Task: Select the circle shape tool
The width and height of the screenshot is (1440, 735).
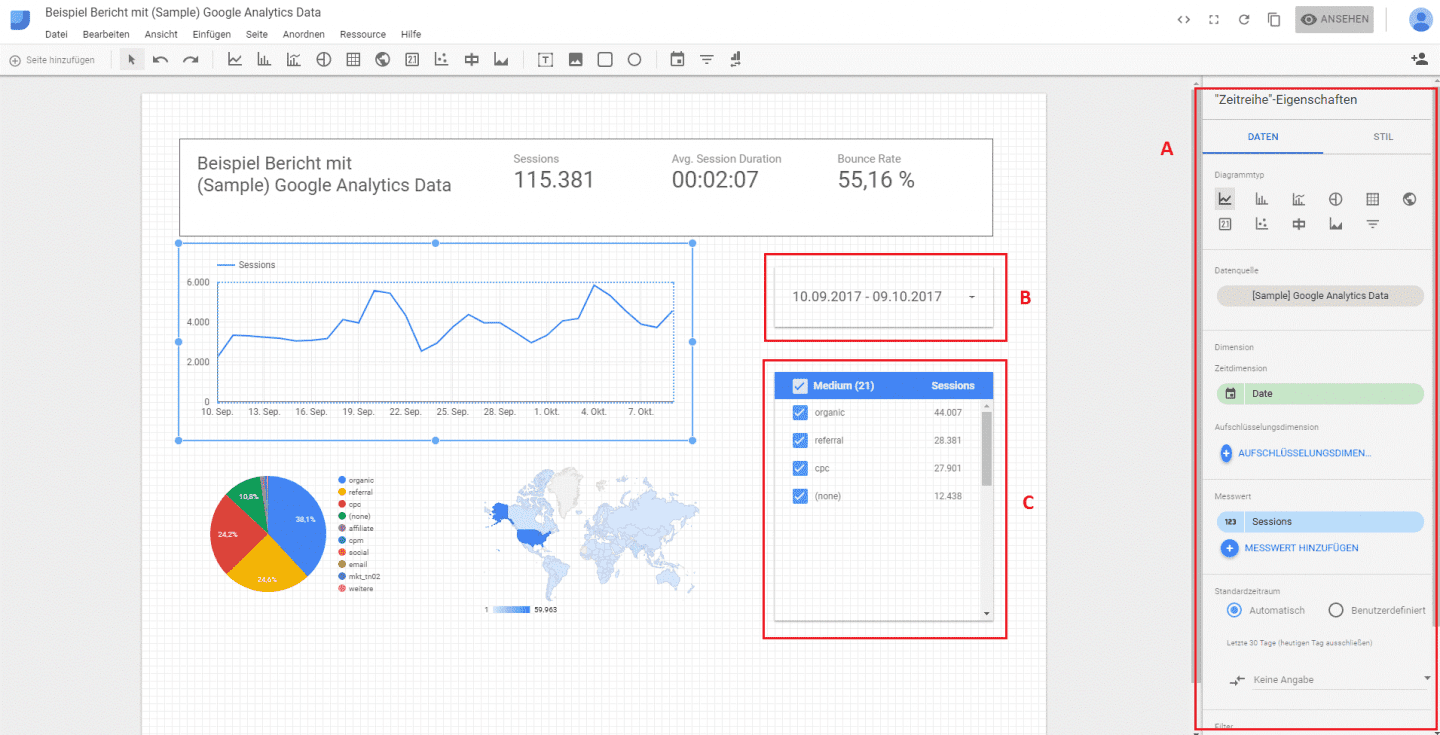Action: 634,60
